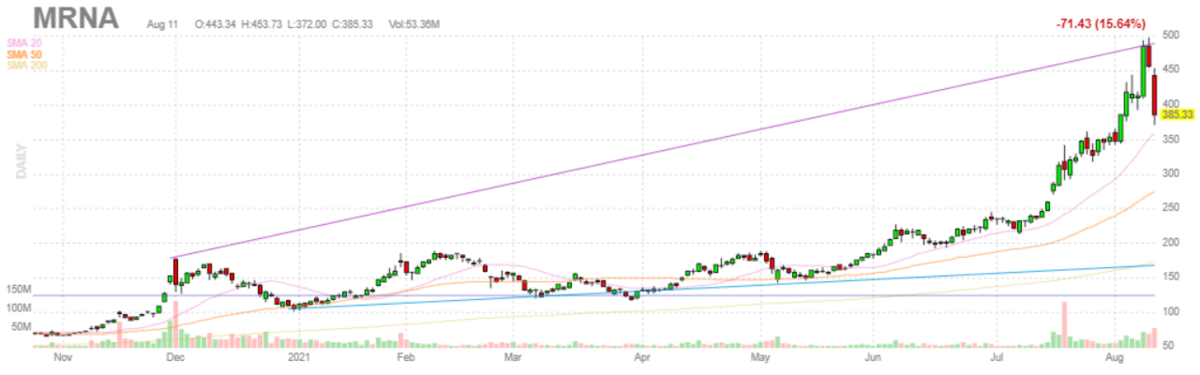Click the 300 price axis label
Screen dimensions: 1200x375
[x=1171, y=174]
